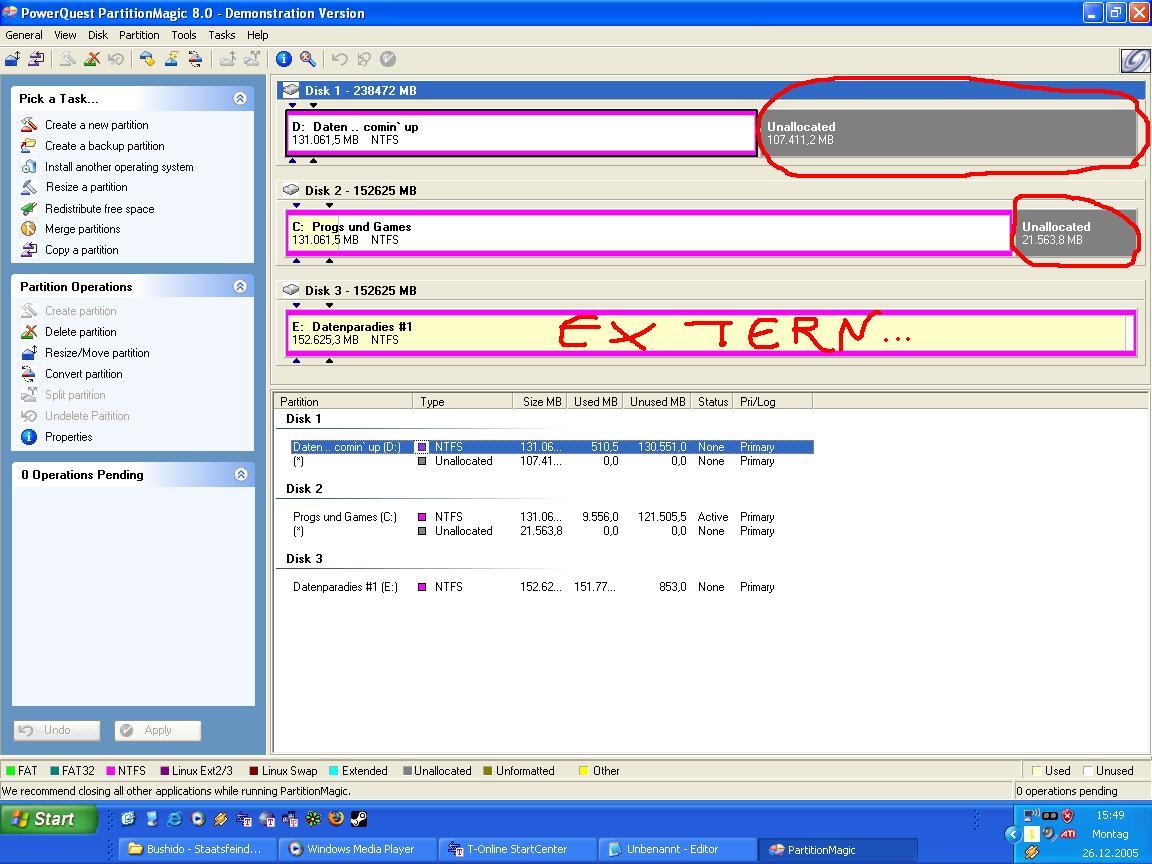Expand hidden system tray icons arrow
The image size is (1152, 864).
(x=1012, y=834)
